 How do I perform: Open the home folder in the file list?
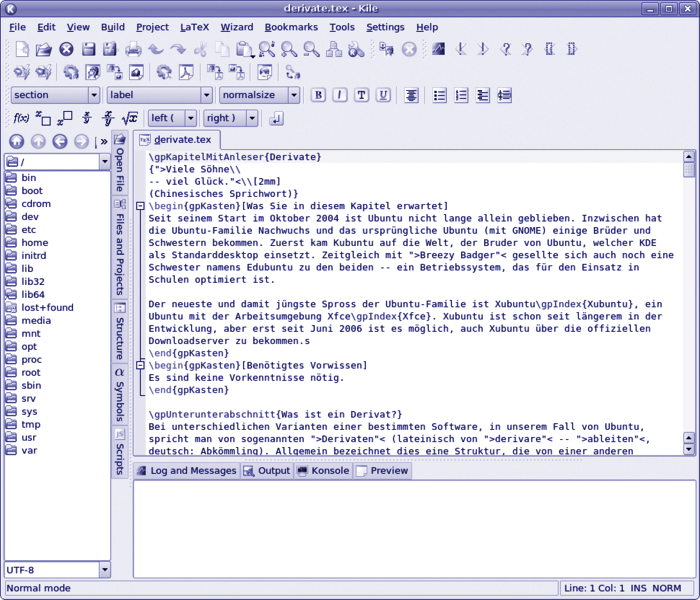pyautogui.click(x=34, y=242)
